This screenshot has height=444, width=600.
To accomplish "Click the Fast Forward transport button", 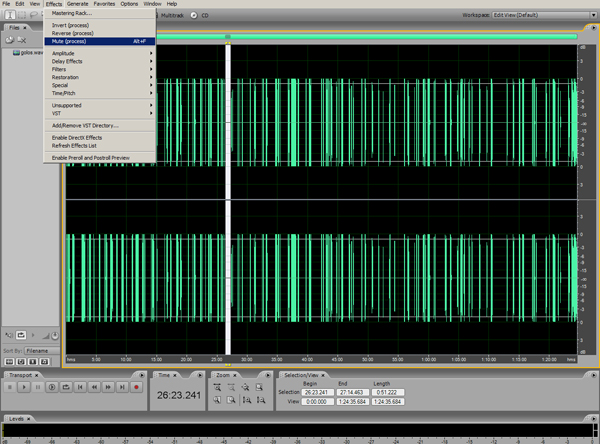I will click(107, 386).
